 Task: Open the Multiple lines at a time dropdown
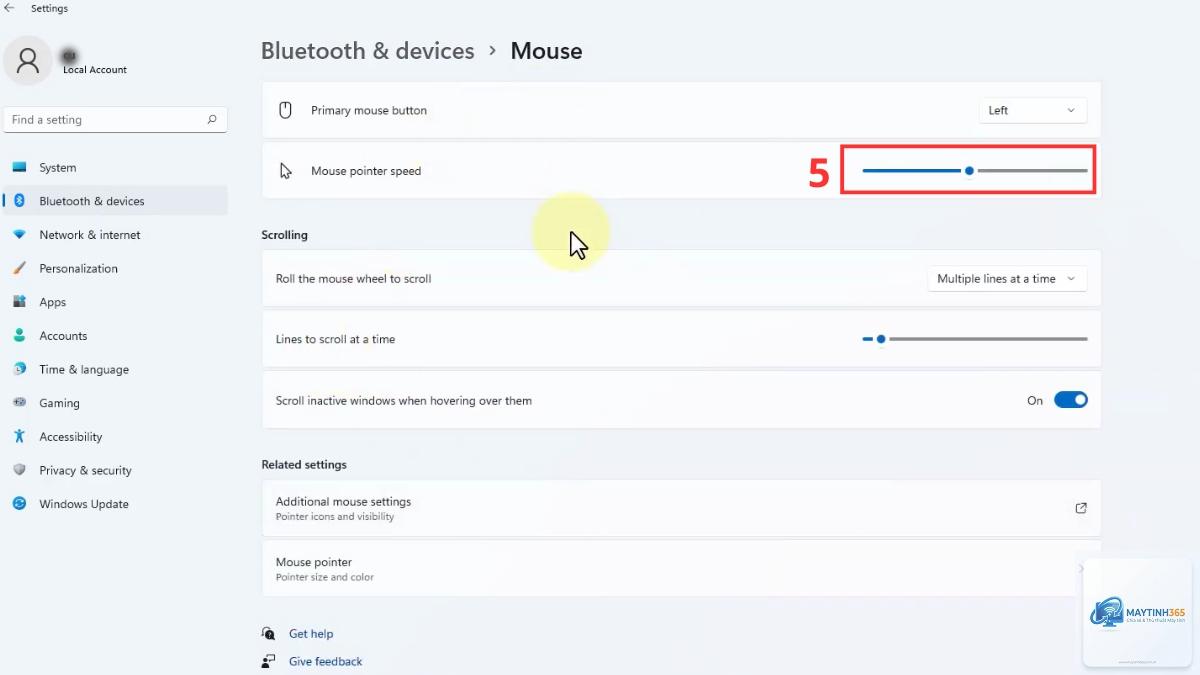[1007, 279]
